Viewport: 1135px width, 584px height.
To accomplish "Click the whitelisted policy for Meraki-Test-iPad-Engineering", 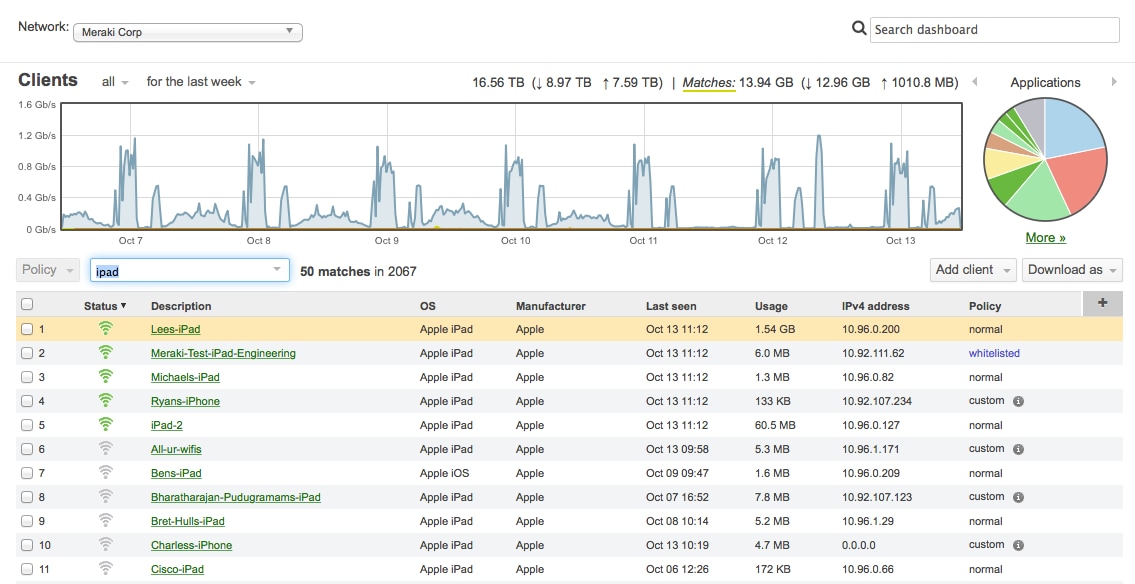I will [x=994, y=353].
